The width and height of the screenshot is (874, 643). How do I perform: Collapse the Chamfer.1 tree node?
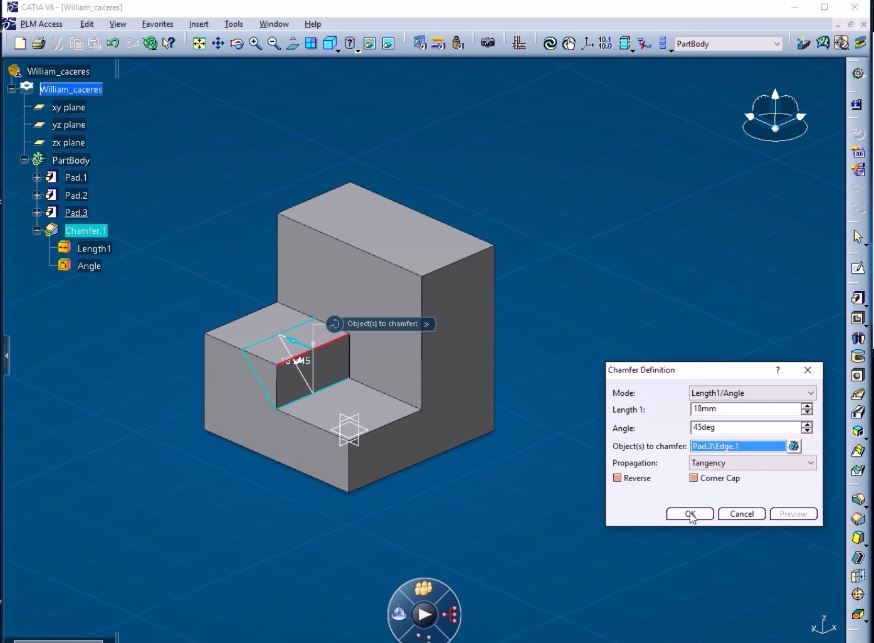tap(37, 231)
